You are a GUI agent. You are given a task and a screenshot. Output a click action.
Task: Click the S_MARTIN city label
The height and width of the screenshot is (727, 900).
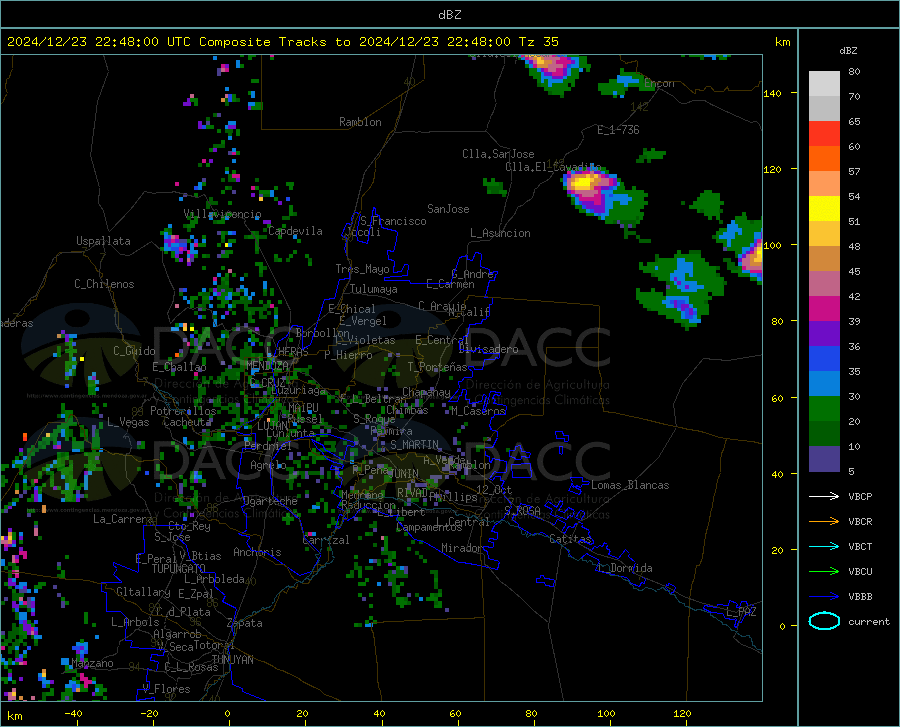tap(414, 445)
